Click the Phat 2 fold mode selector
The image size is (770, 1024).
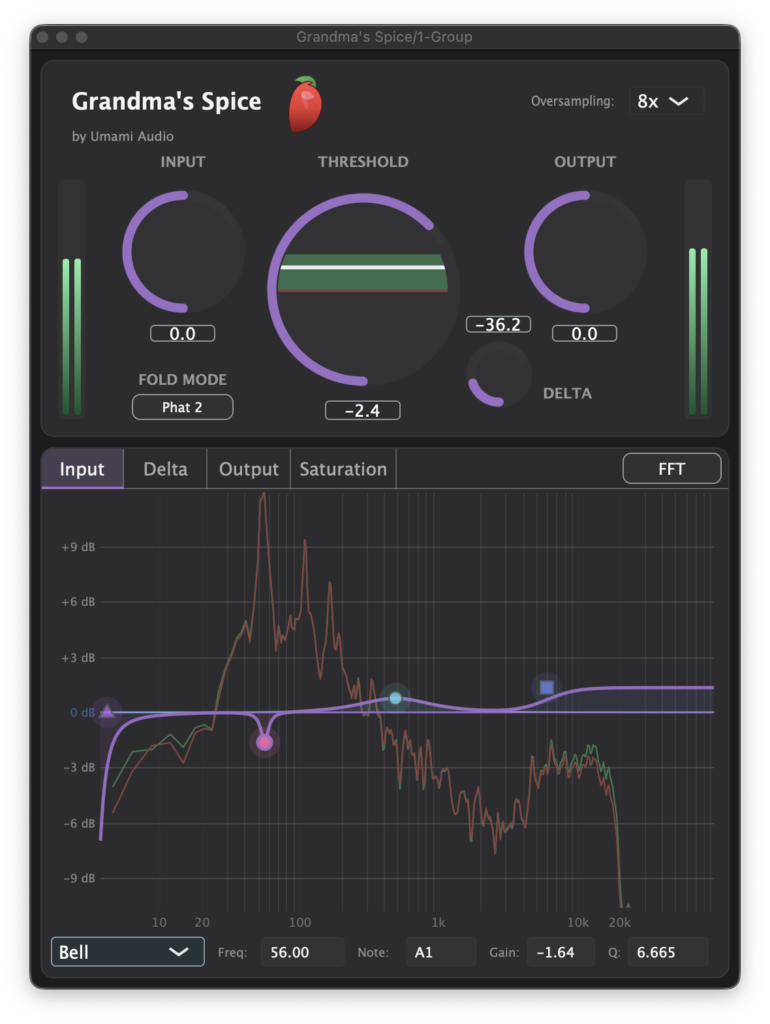pos(182,408)
